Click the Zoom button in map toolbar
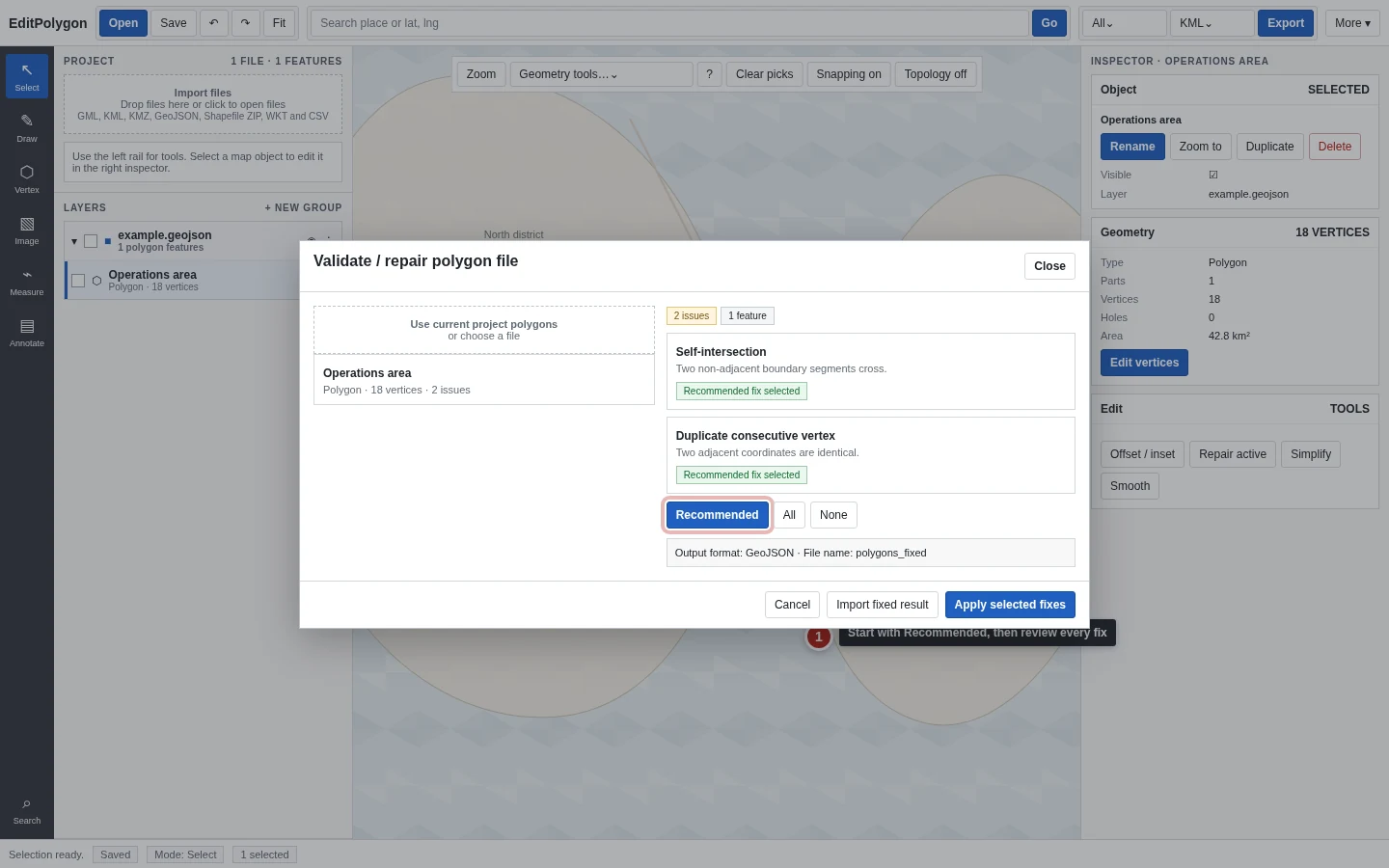This screenshot has height=868, width=1389. (x=481, y=74)
